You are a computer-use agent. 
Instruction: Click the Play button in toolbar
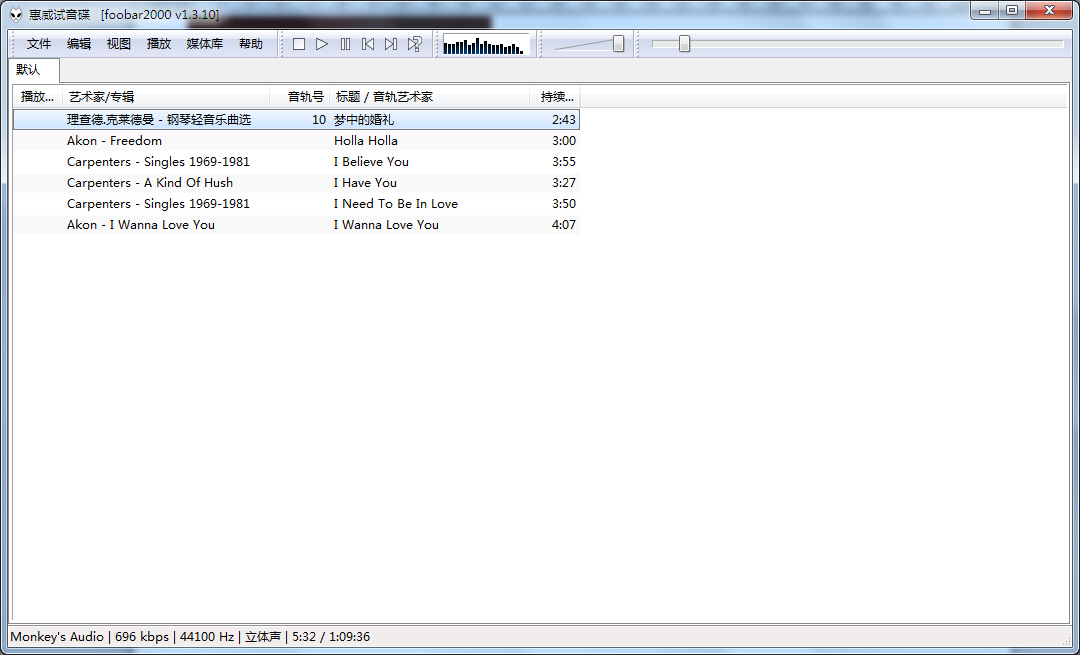pos(322,44)
